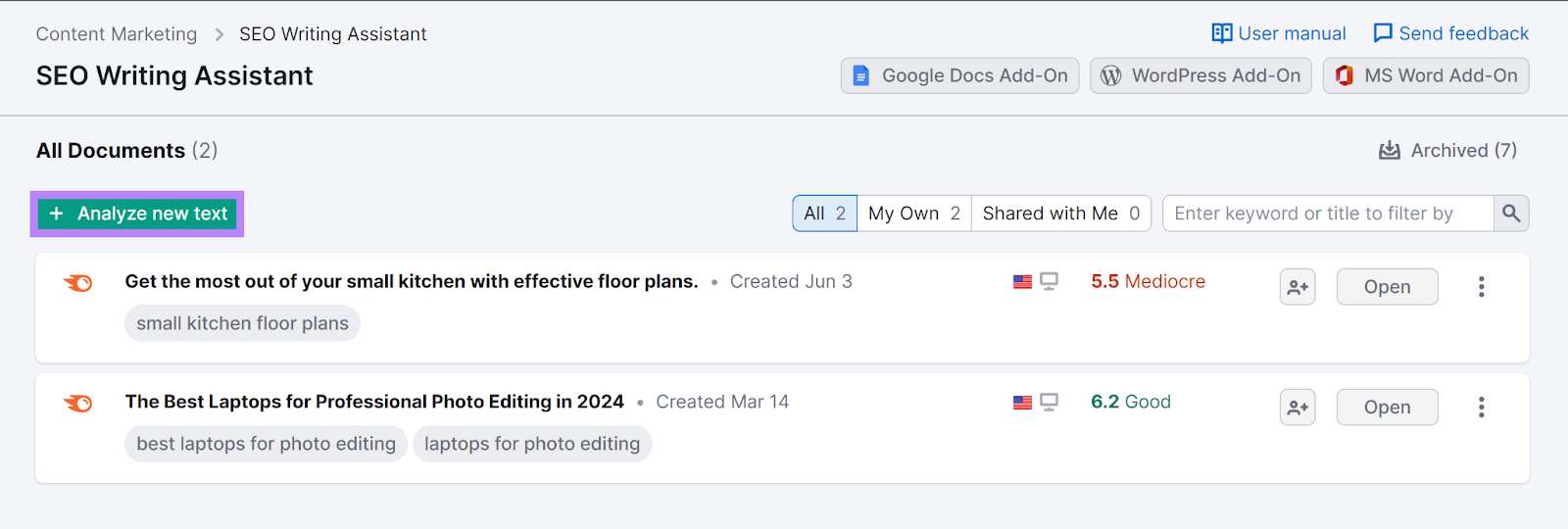Screen dimensions: 1568x529
Task: Click the 'Created Mar 14' date text
Action: pyautogui.click(x=722, y=403)
